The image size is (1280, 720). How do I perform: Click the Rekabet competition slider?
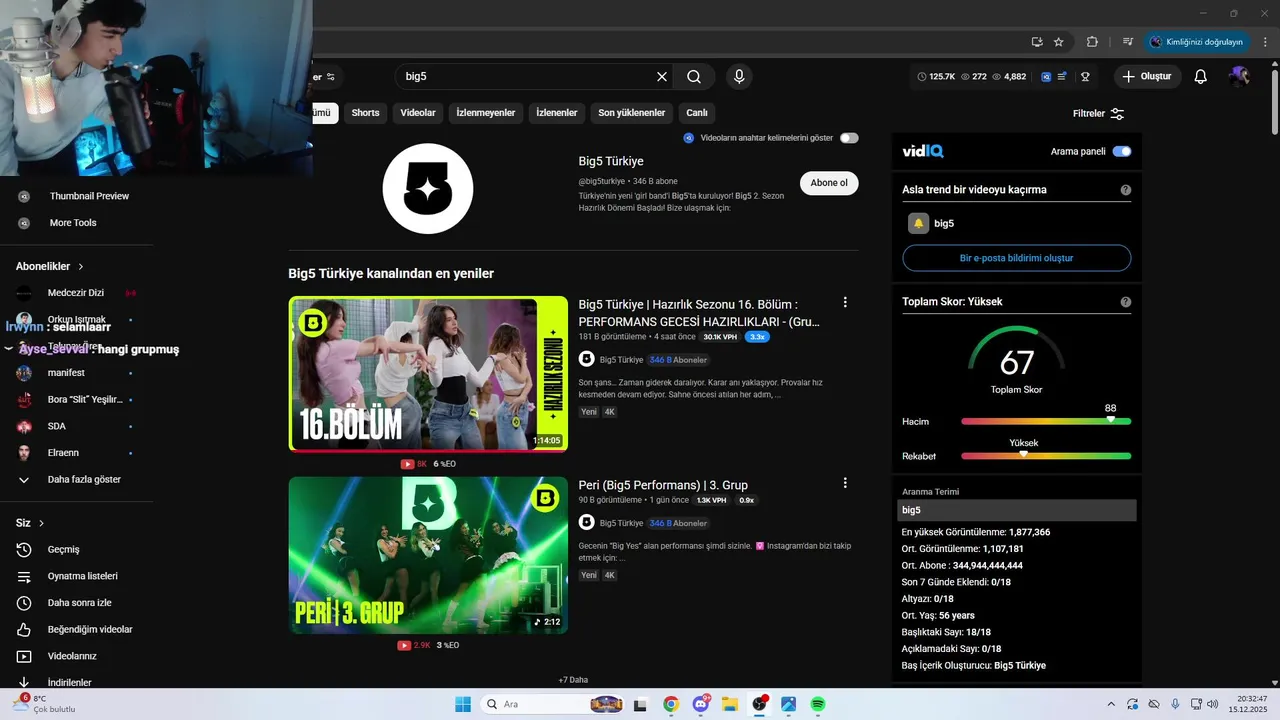click(x=1046, y=456)
